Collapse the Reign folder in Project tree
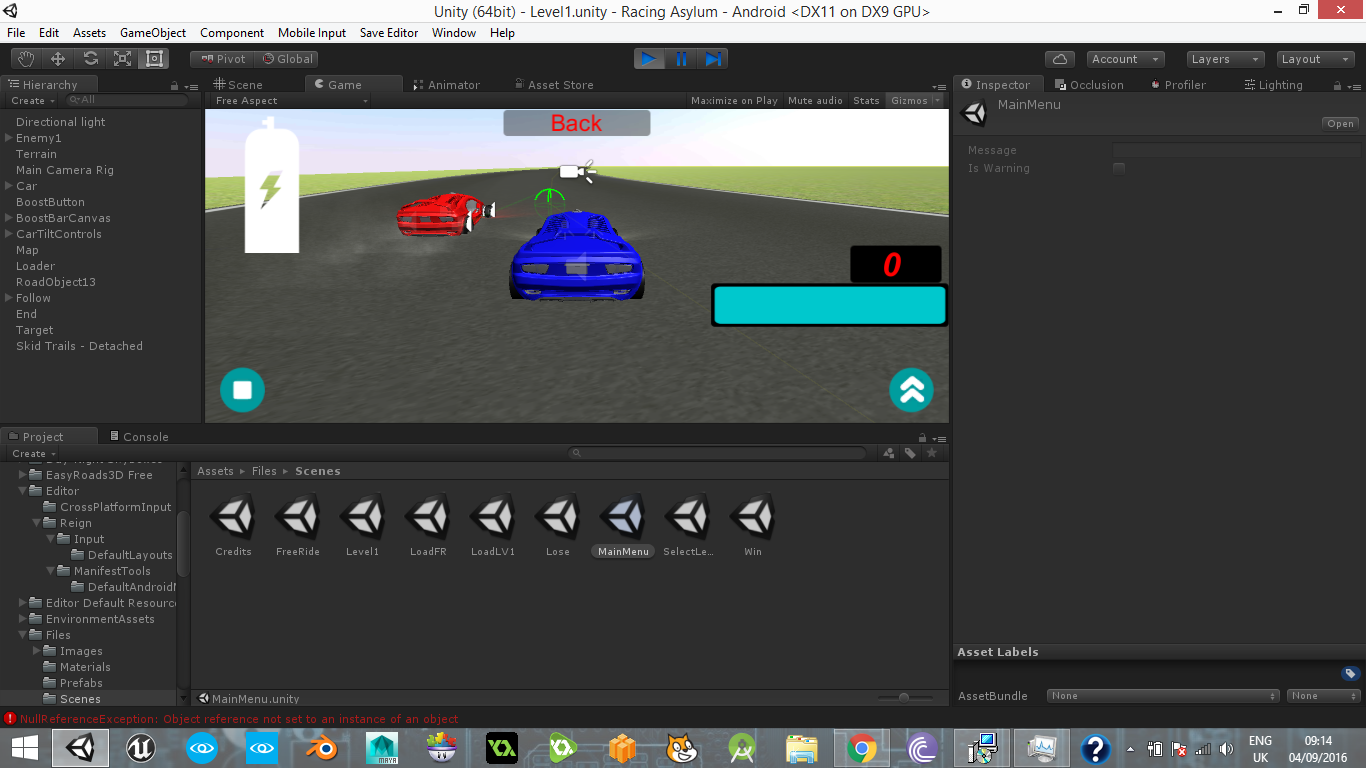Viewport: 1366px width, 768px height. [x=37, y=523]
